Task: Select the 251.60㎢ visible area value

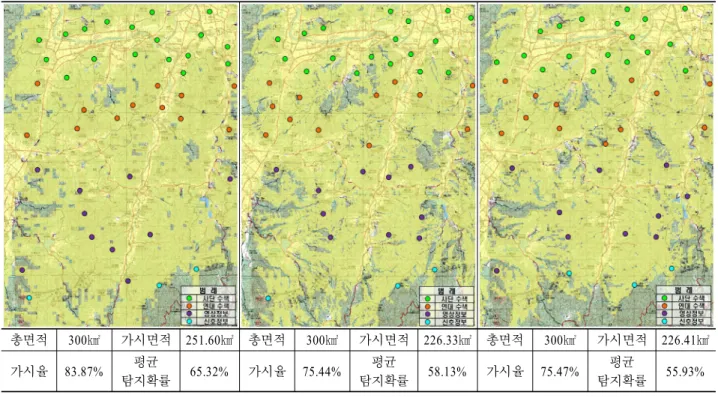Action: coord(209,340)
